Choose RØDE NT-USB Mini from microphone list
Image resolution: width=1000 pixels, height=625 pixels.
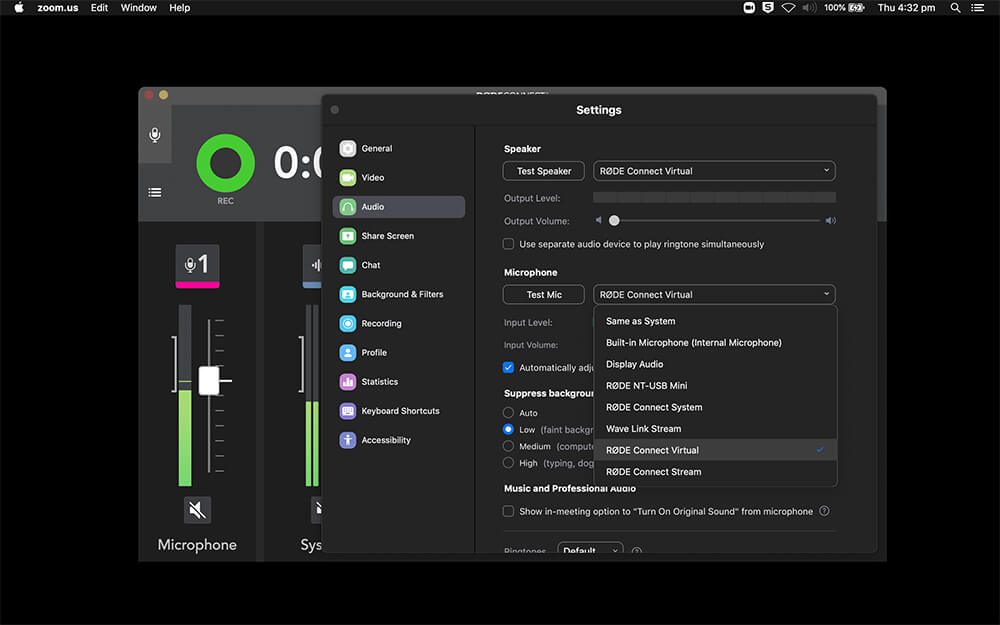646,386
